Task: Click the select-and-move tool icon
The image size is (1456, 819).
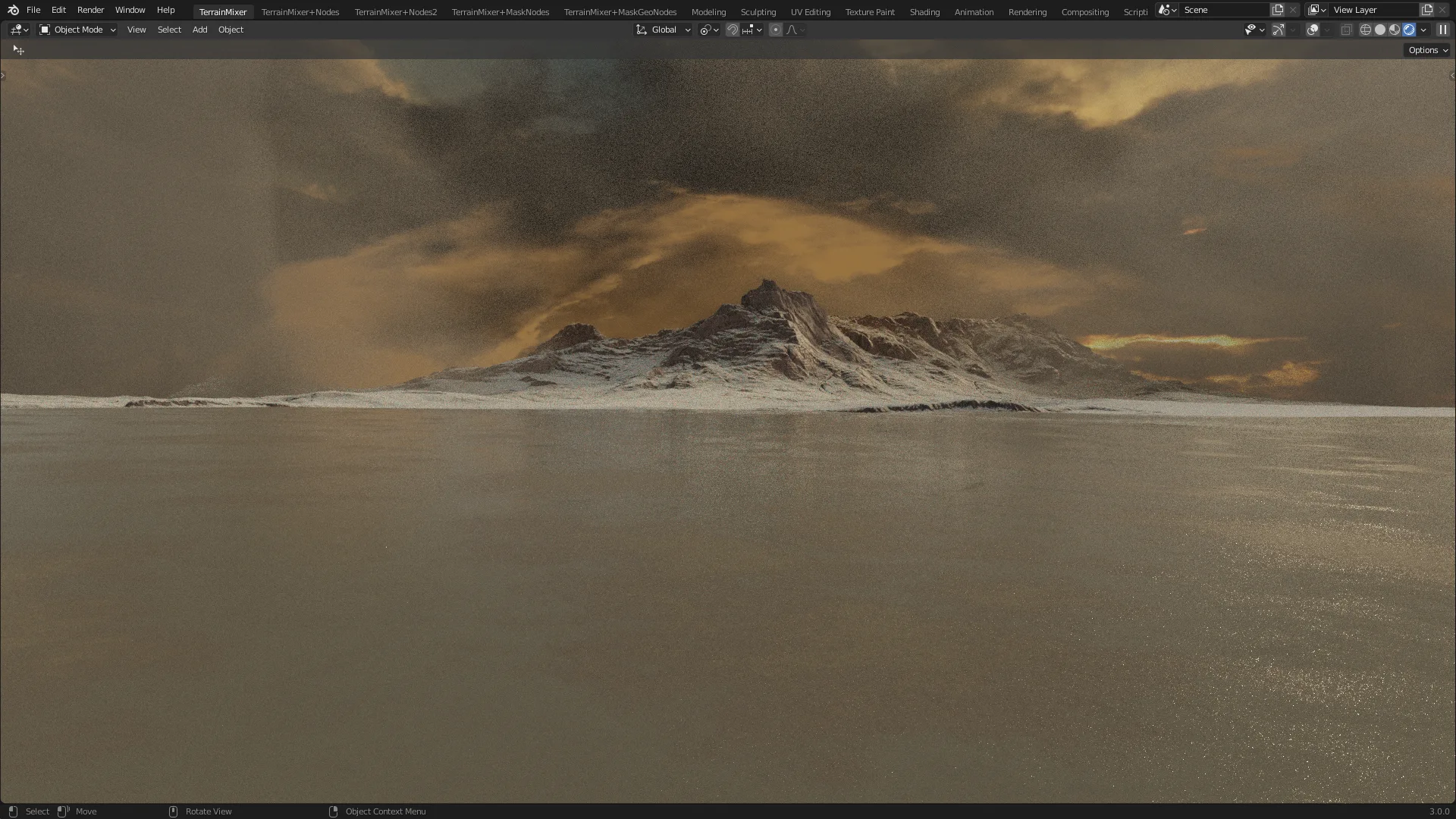Action: 19,50
